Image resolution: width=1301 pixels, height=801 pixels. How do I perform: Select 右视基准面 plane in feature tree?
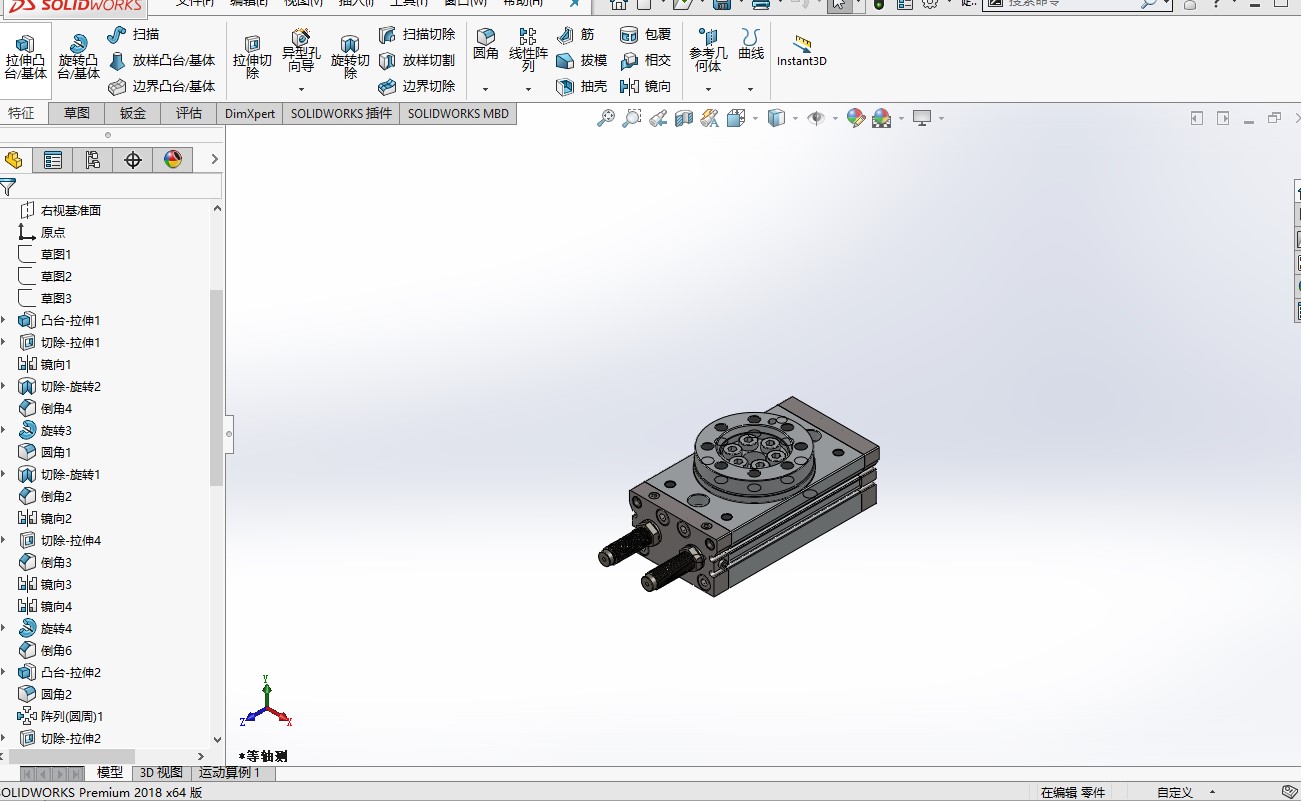click(x=70, y=210)
